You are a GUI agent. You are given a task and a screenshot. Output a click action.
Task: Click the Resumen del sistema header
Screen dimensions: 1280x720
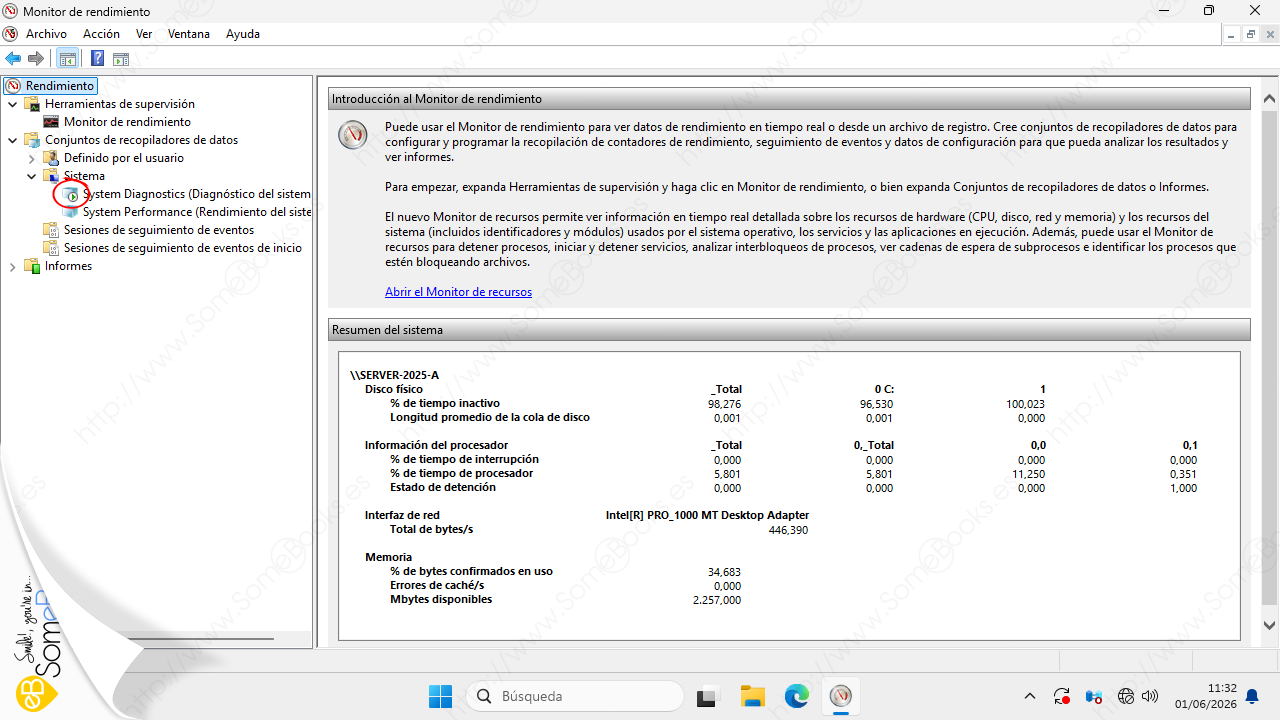click(x=789, y=329)
